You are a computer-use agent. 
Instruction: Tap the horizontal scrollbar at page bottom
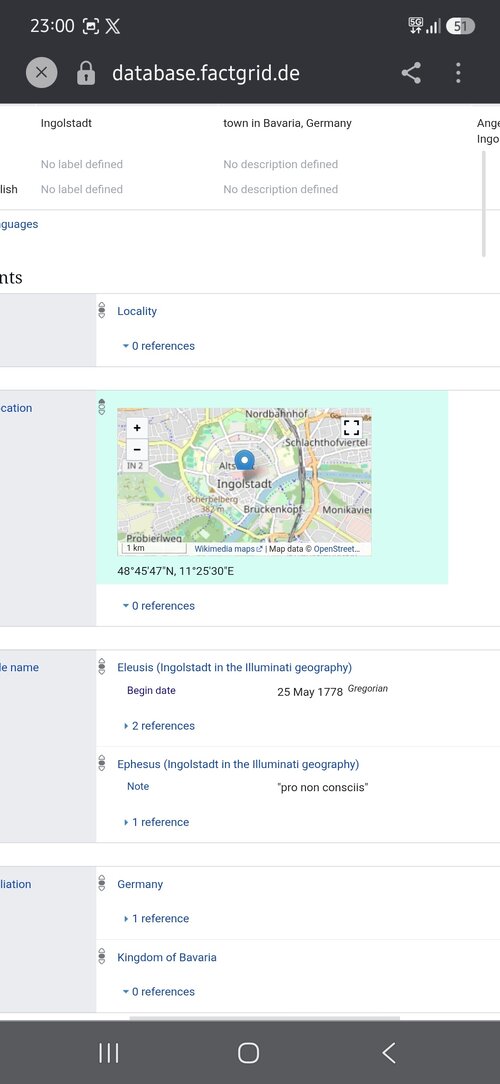[x=264, y=1018]
